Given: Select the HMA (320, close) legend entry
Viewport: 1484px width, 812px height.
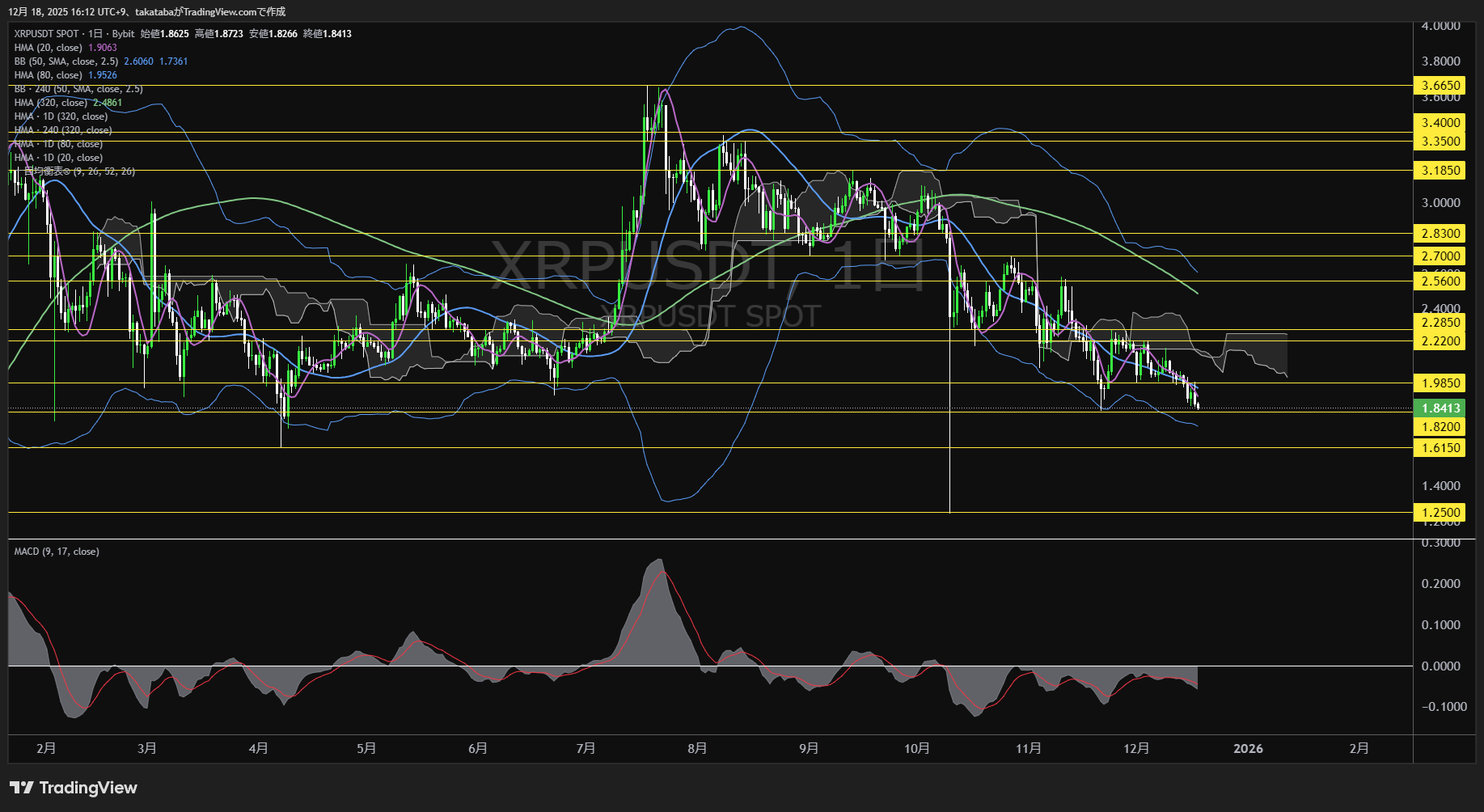Looking at the screenshot, I should click(50, 103).
